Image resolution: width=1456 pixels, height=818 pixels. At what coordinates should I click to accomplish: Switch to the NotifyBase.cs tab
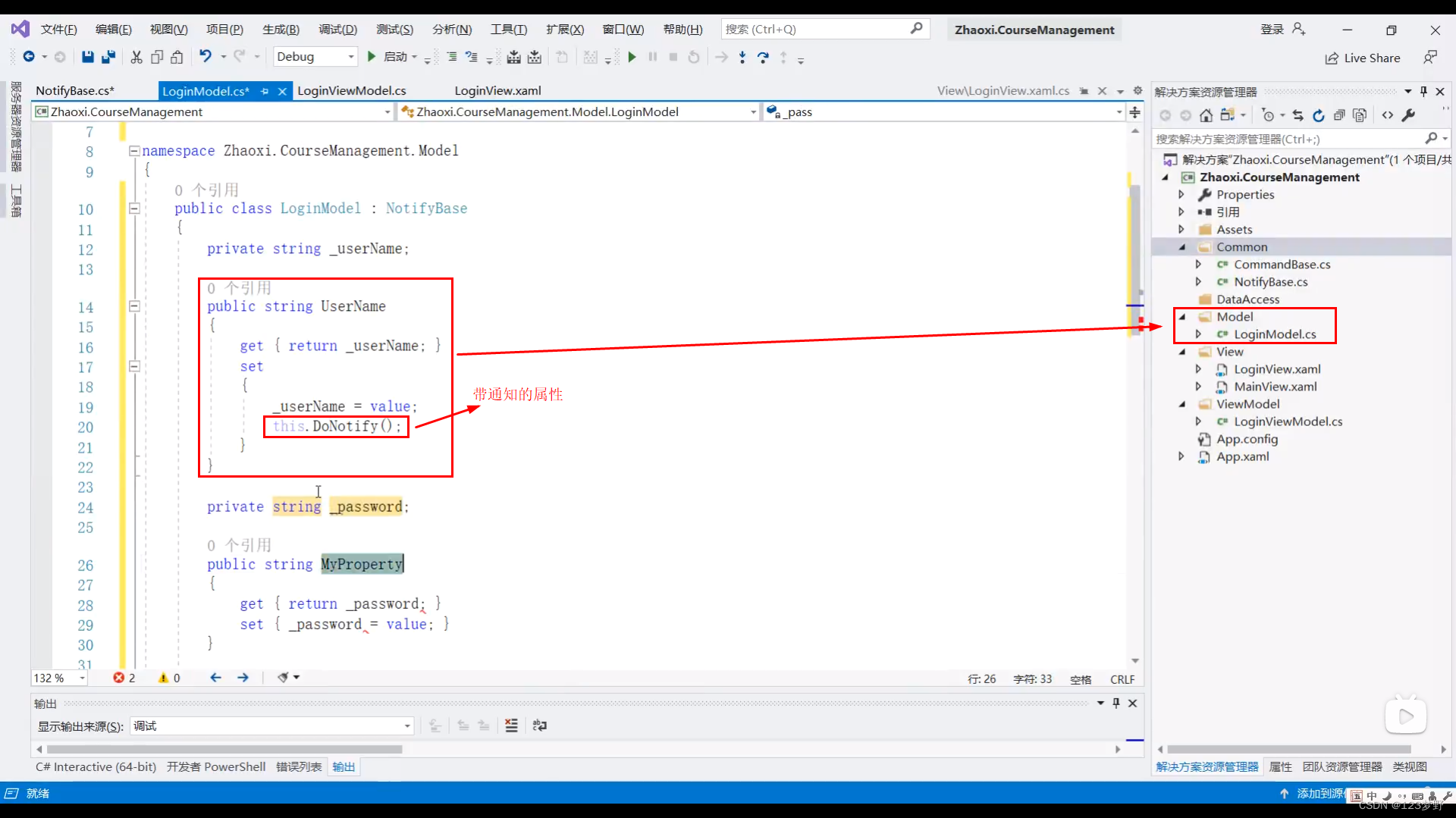tap(75, 91)
